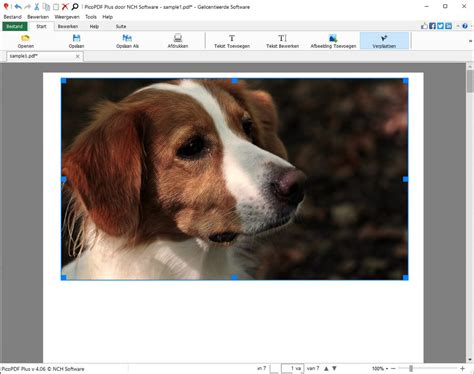474x374 pixels.
Task: Toggle the Verplaatsen move tool
Action: tap(384, 41)
